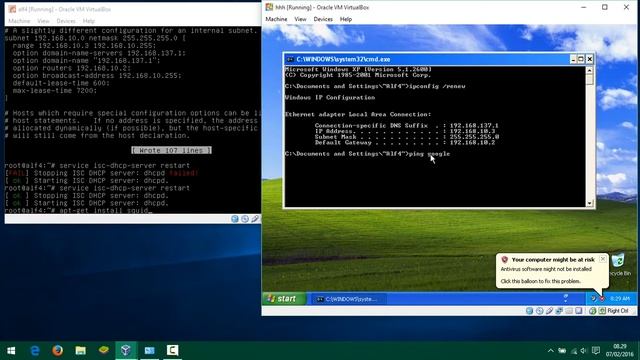
Task: Maximize the cmd.exe window
Action: (x=581, y=59)
